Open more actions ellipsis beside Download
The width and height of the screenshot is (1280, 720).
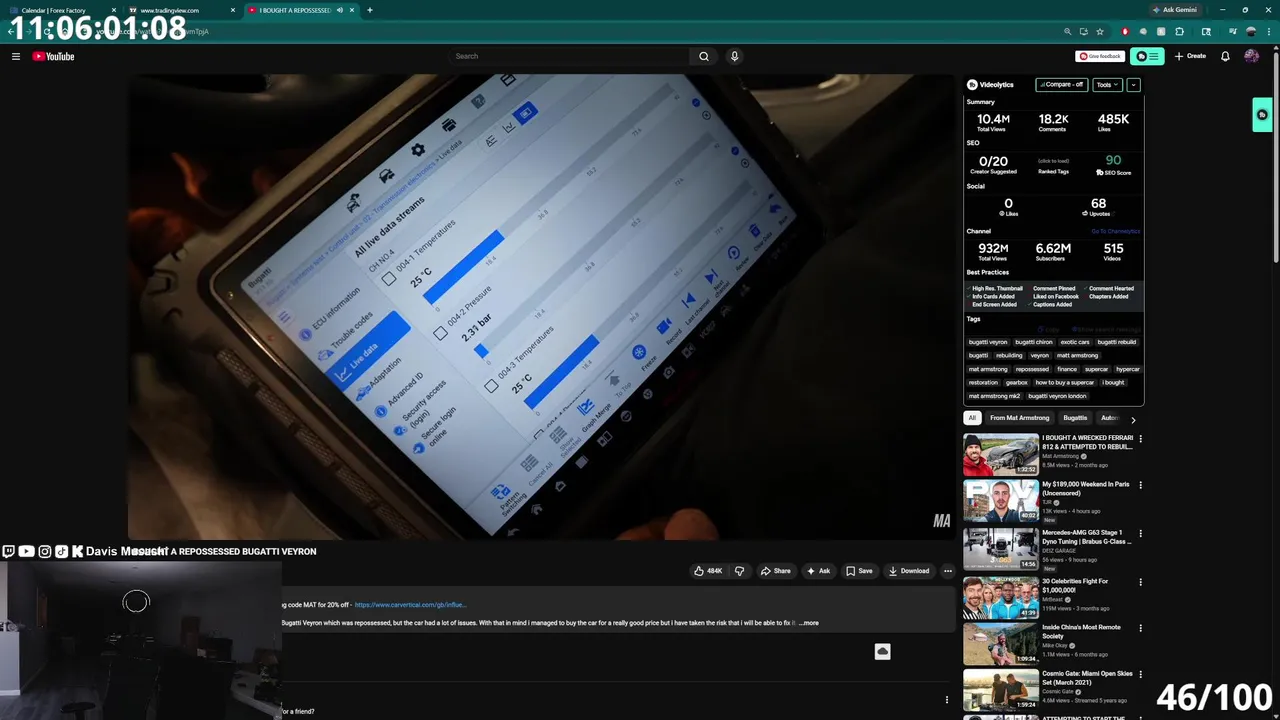(x=948, y=571)
